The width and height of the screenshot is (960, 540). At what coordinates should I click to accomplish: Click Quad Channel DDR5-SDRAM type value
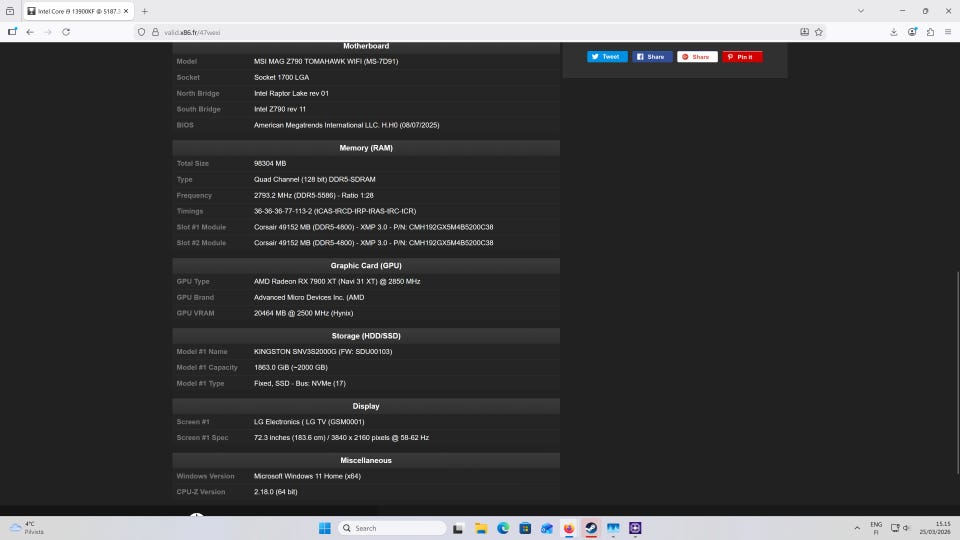click(315, 179)
